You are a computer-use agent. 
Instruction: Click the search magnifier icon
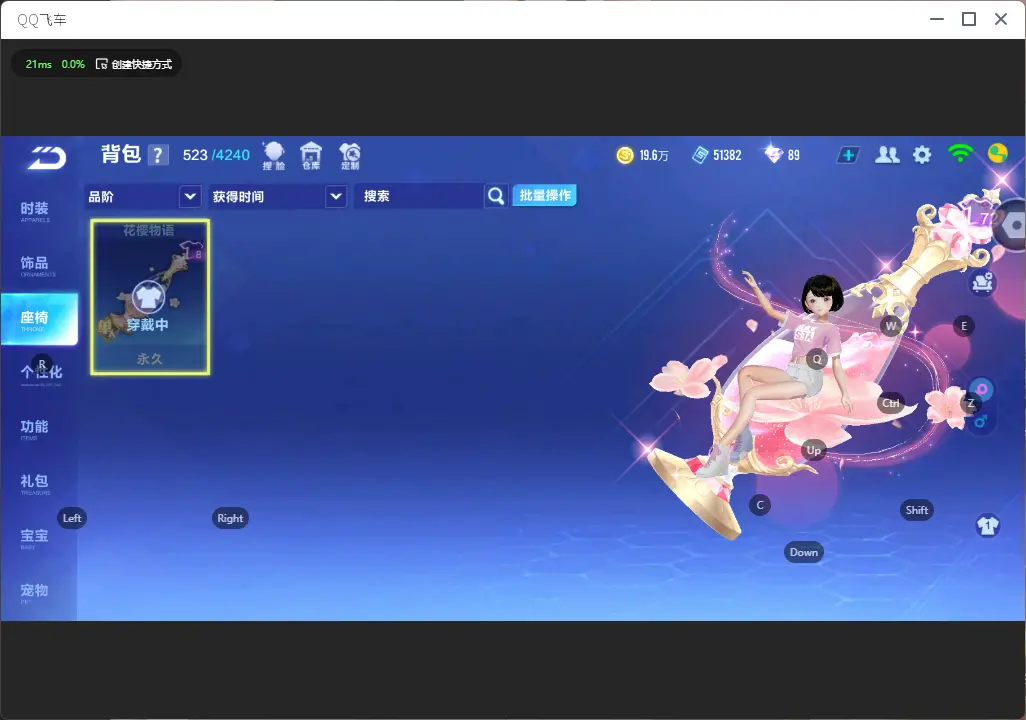click(496, 196)
